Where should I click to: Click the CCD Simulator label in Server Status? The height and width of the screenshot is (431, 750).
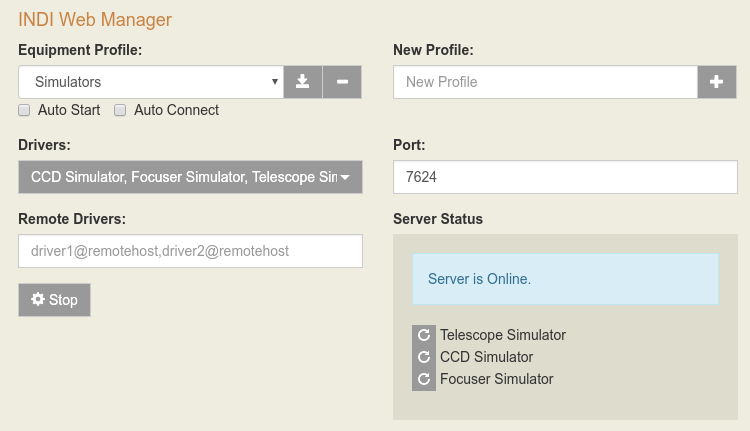click(486, 357)
